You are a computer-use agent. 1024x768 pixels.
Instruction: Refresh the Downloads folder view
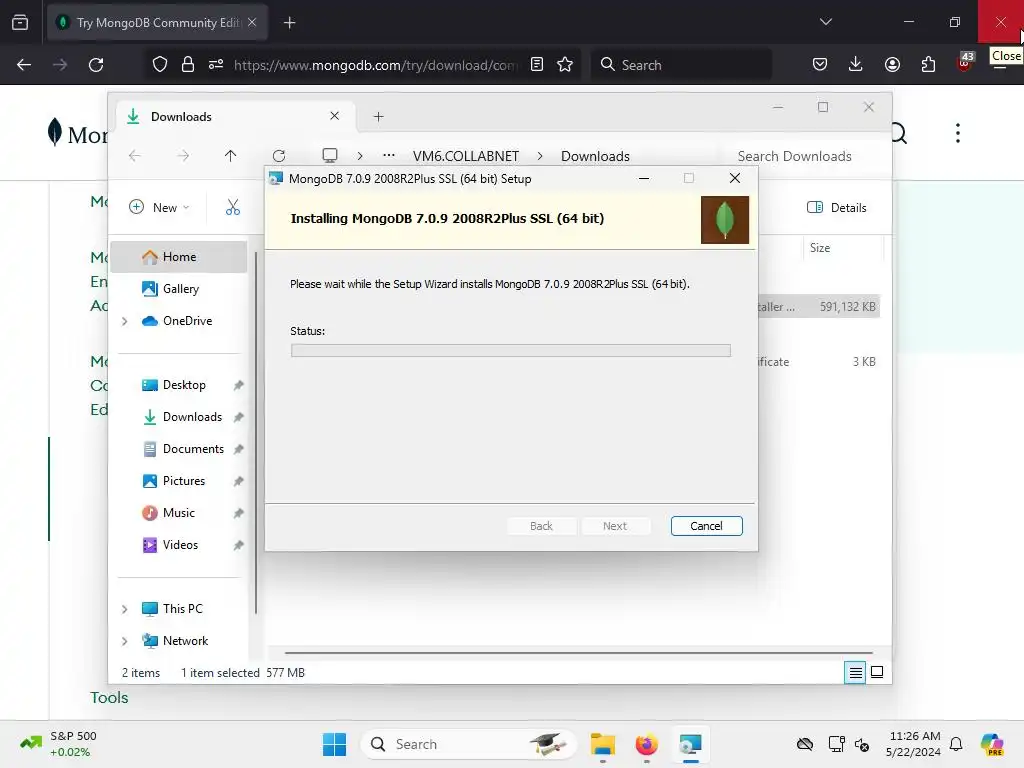tap(279, 155)
